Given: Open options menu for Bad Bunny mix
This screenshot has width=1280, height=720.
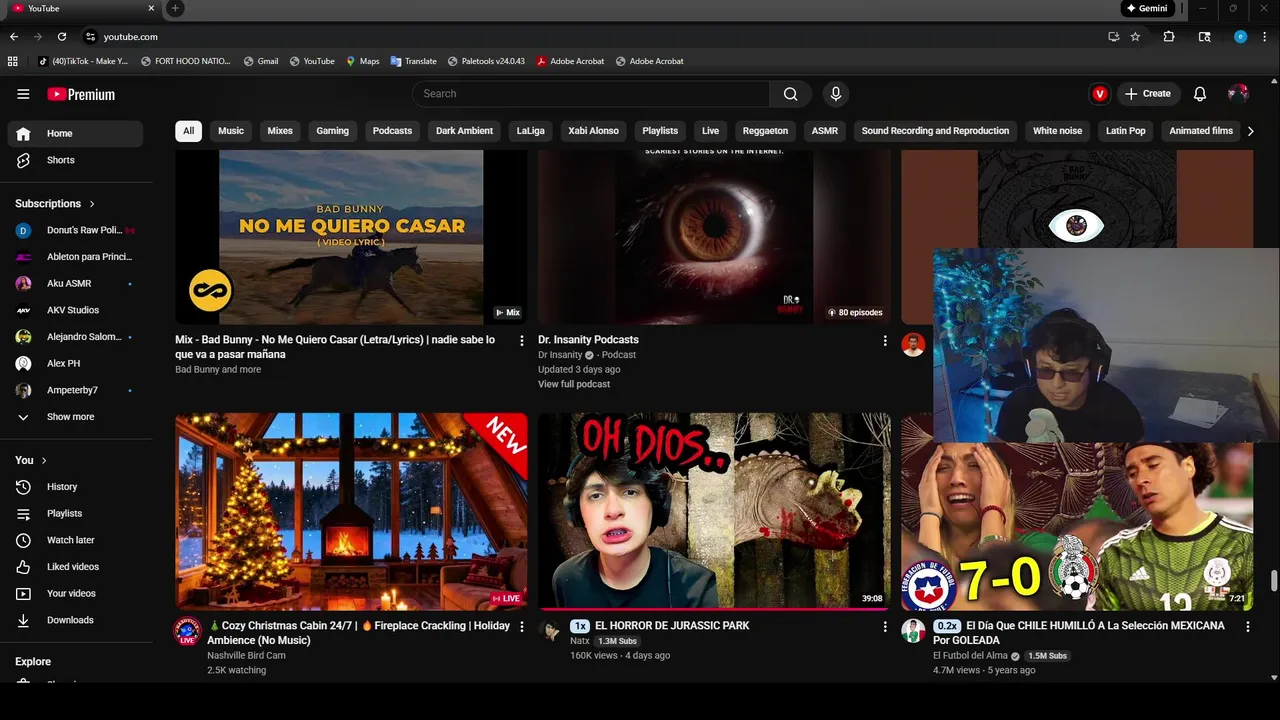Looking at the screenshot, I should tap(521, 340).
